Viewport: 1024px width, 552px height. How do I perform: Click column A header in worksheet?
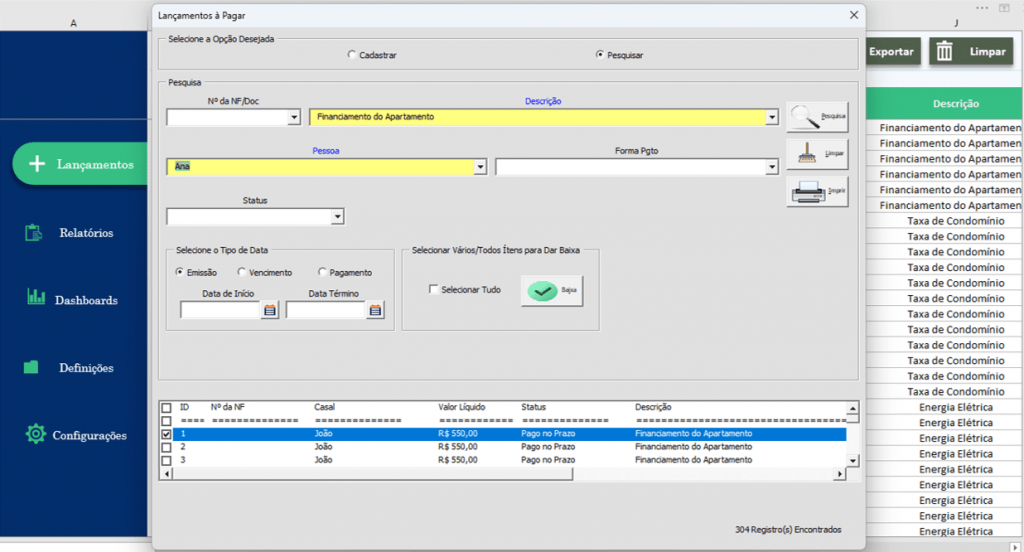[74, 24]
